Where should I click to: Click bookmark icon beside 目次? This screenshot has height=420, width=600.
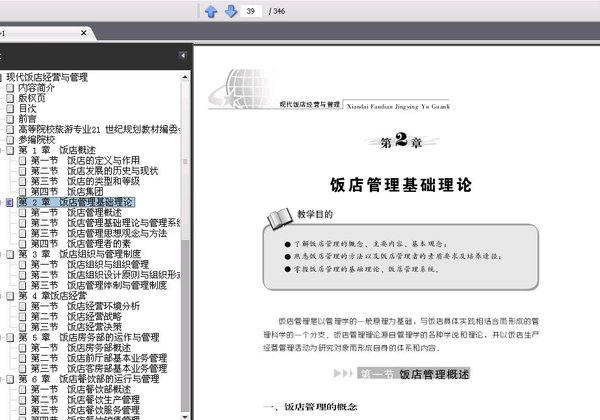10,109
